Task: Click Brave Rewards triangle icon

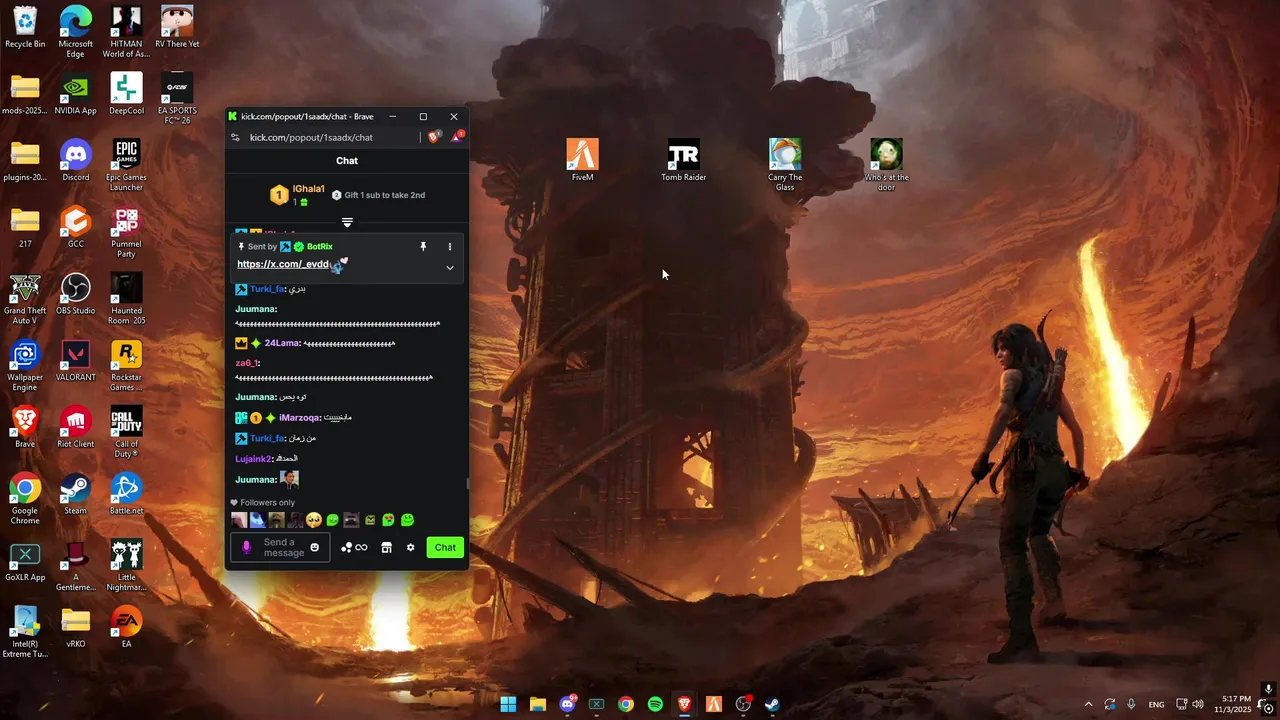Action: 456,137
